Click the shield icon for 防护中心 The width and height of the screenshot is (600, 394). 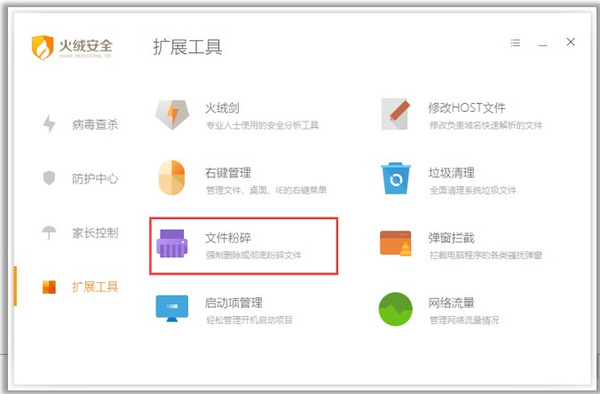pos(49,178)
